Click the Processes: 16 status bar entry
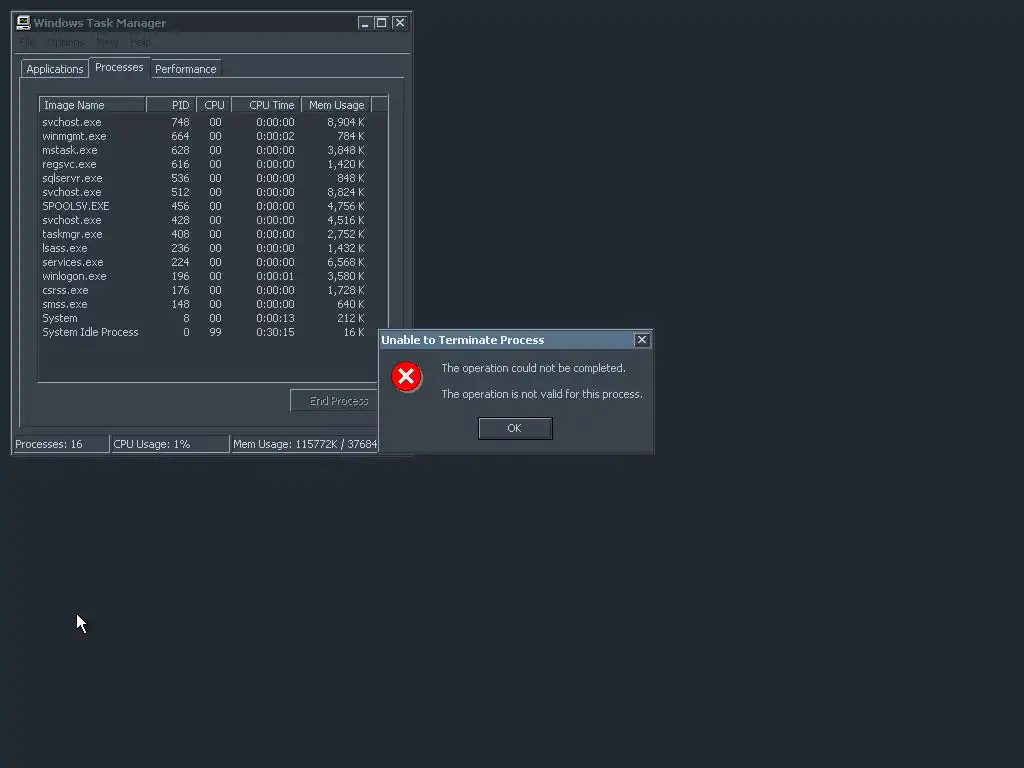Image resolution: width=1024 pixels, height=768 pixels. pos(61,444)
